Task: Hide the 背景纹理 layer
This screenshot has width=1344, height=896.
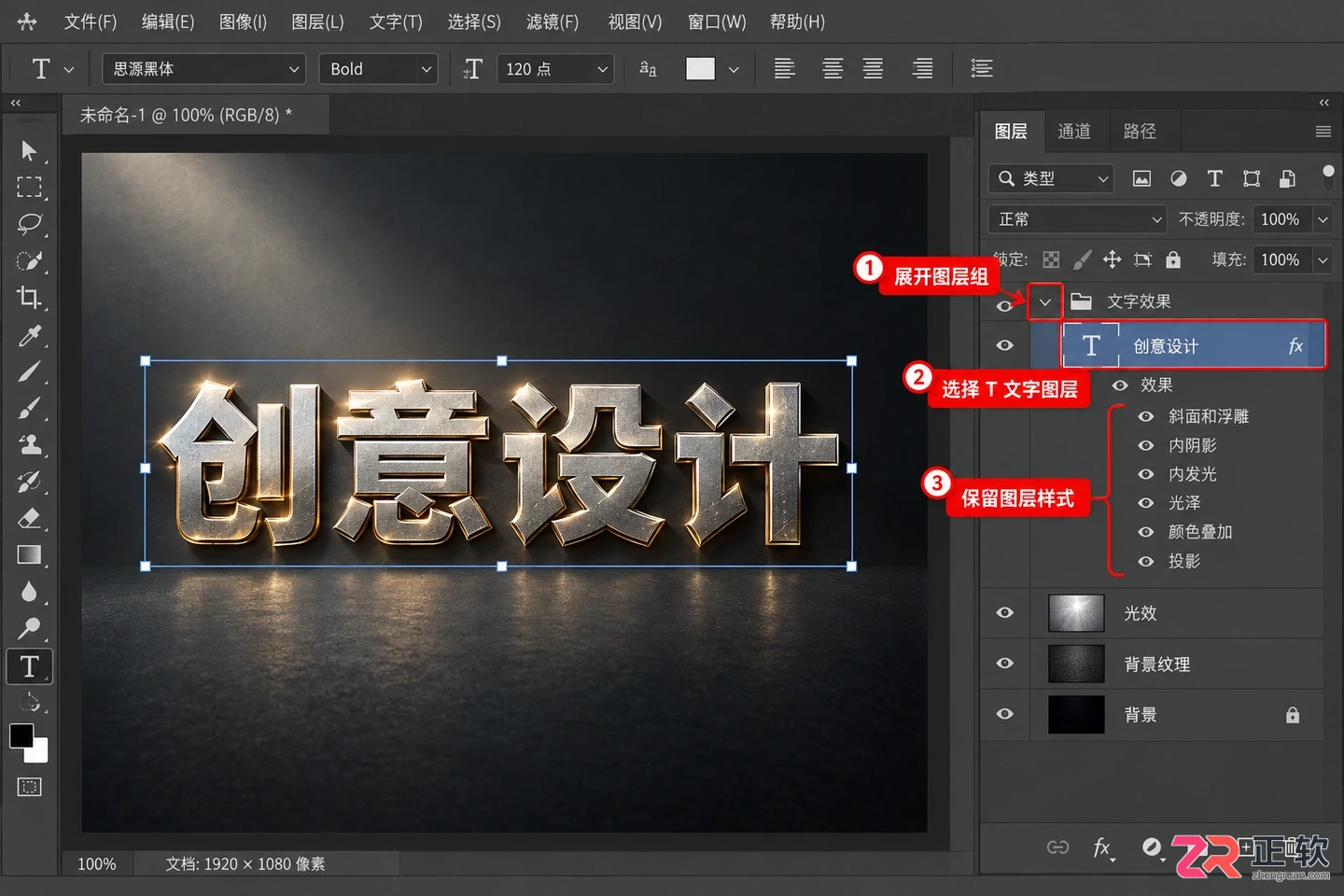Action: point(1004,664)
